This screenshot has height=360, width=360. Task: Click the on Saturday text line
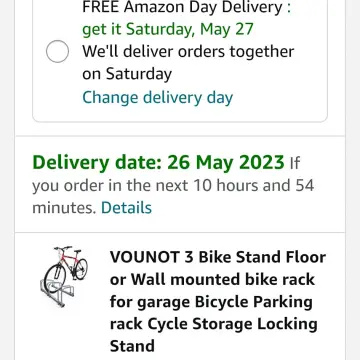(127, 74)
